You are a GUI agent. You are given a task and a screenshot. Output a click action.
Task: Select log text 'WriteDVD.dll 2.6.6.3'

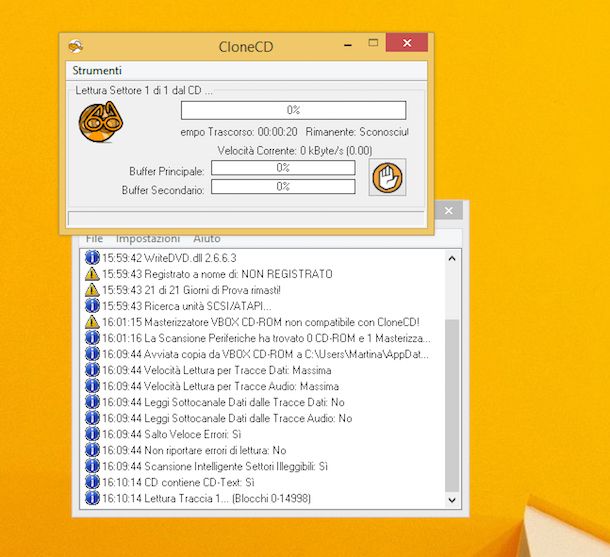[190, 258]
